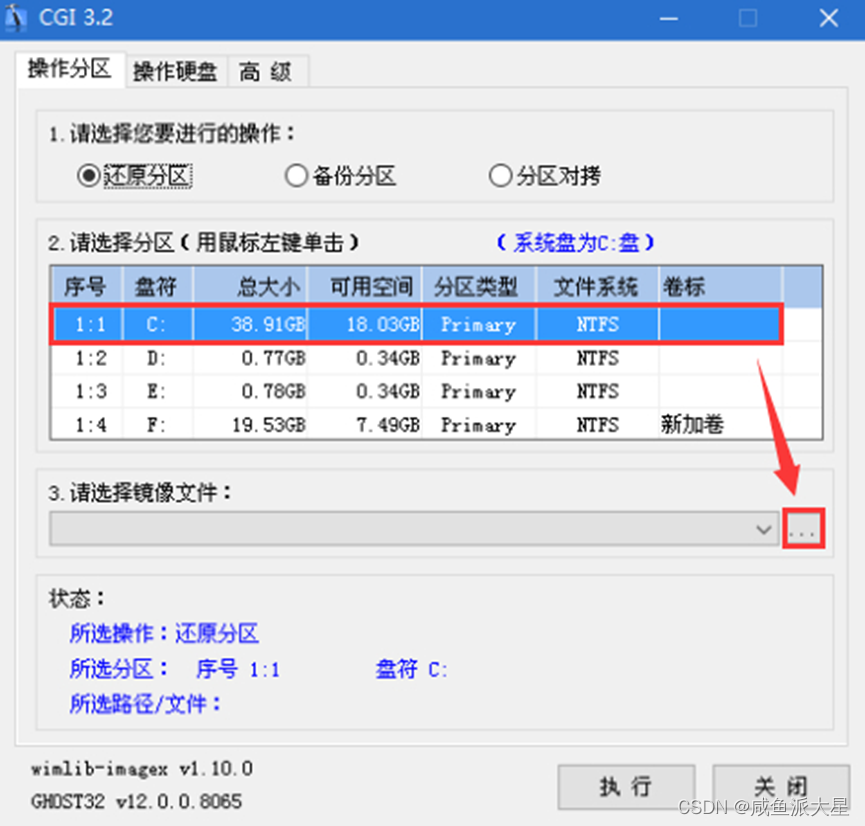Select partition row 1:1 drive C:
The height and width of the screenshot is (826, 865).
417,324
